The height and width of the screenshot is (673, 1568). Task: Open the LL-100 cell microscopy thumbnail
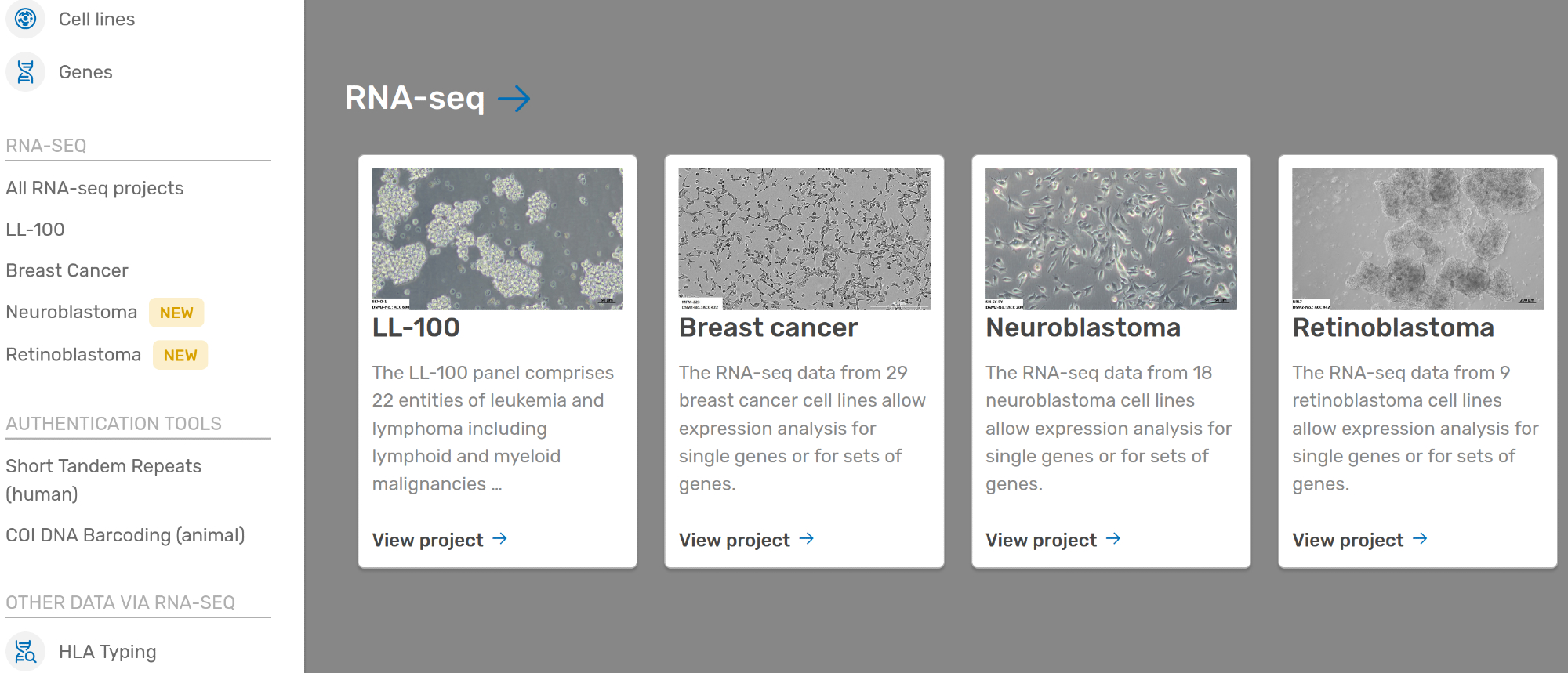pyautogui.click(x=497, y=239)
